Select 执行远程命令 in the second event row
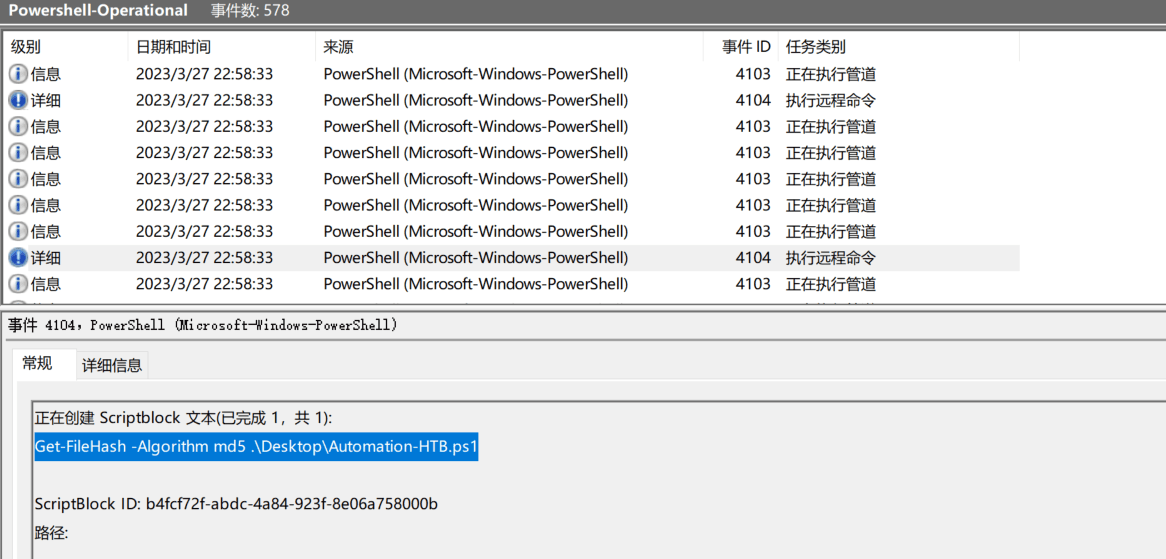 tap(830, 100)
